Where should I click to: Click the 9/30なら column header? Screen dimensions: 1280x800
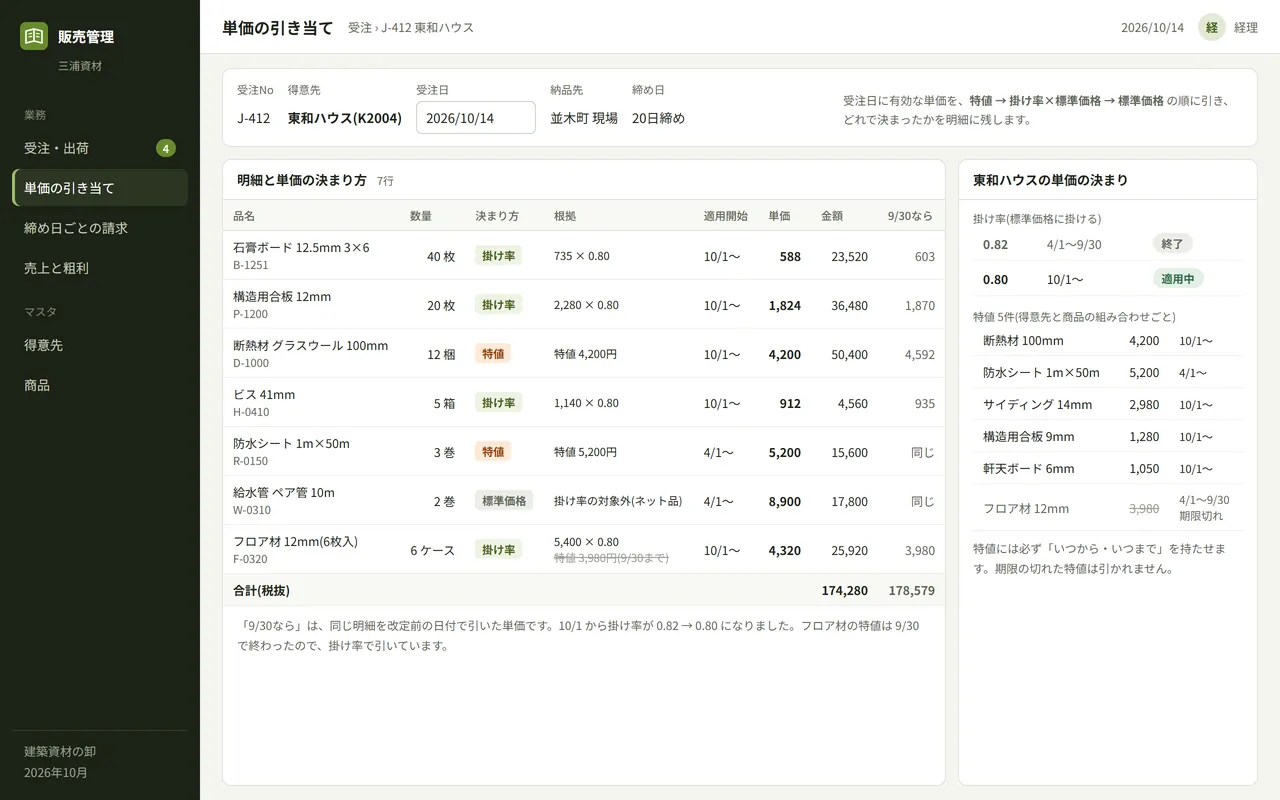pos(909,216)
